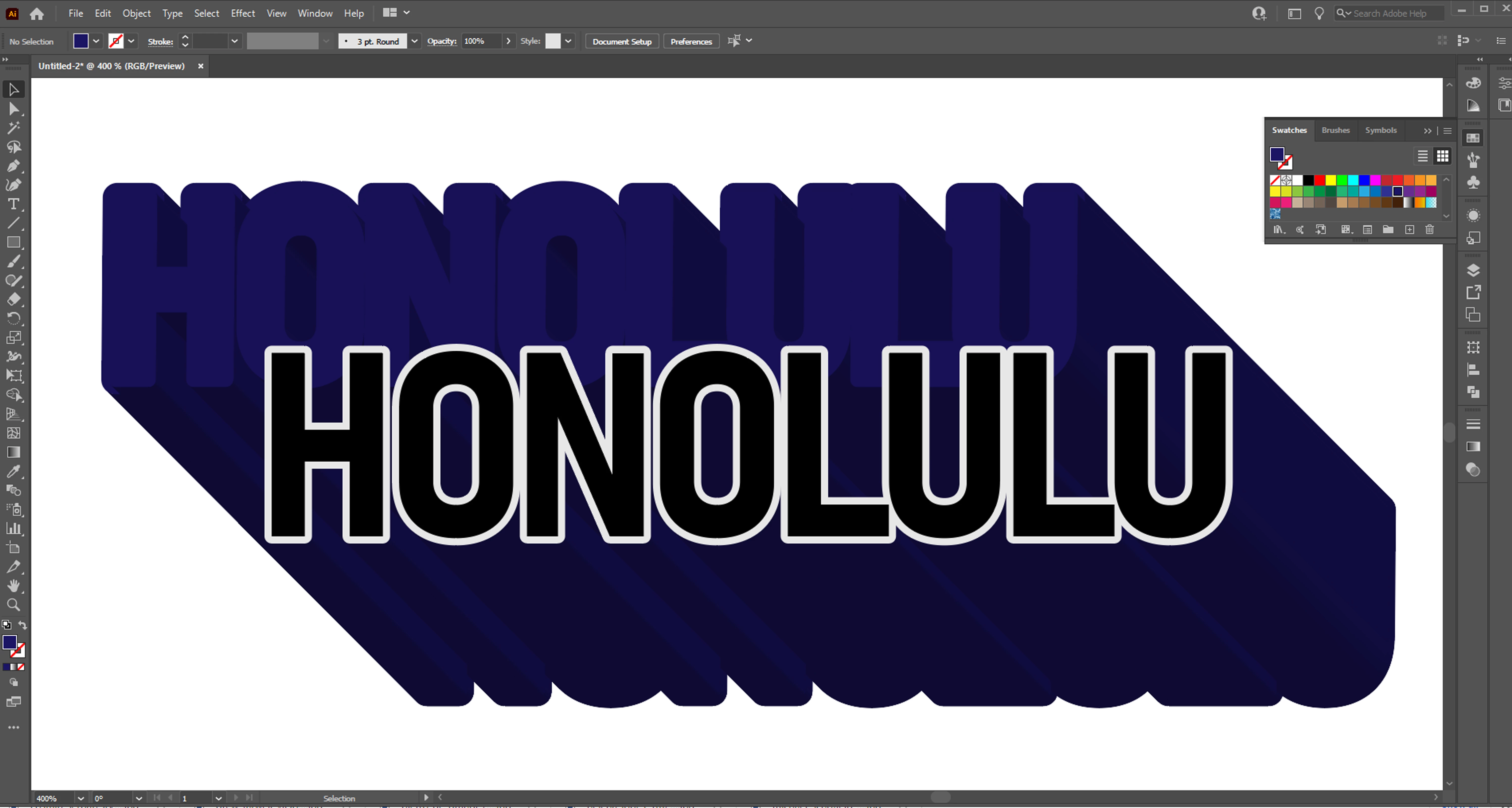Swap fill and stroke colors
This screenshot has height=808, width=1512.
pos(23,625)
